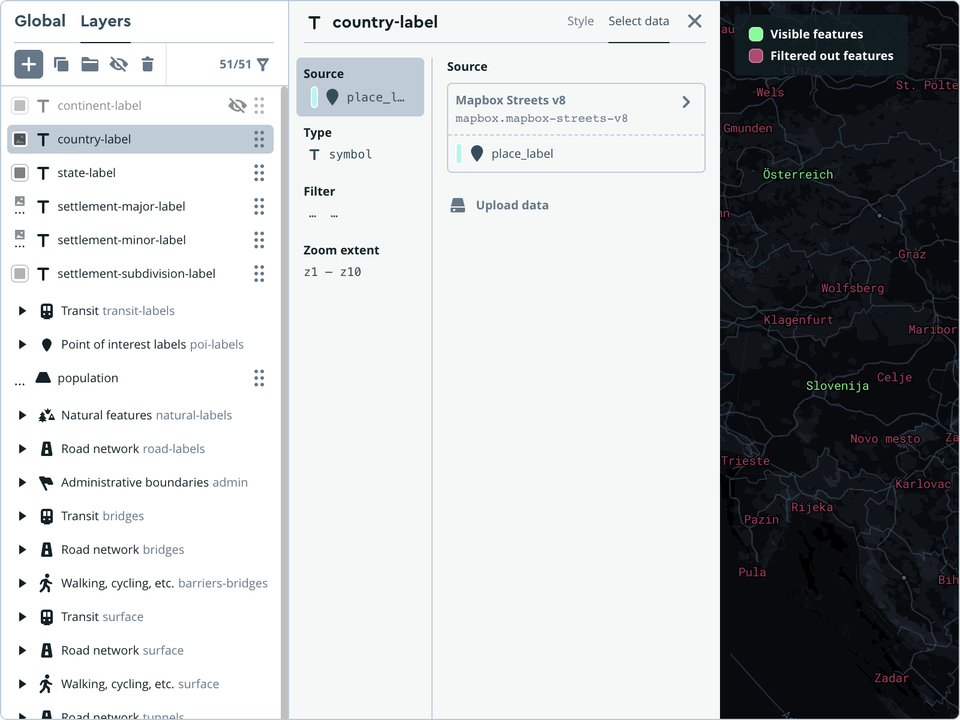960x720 pixels.
Task: Switch to the Style tab
Action: point(580,21)
